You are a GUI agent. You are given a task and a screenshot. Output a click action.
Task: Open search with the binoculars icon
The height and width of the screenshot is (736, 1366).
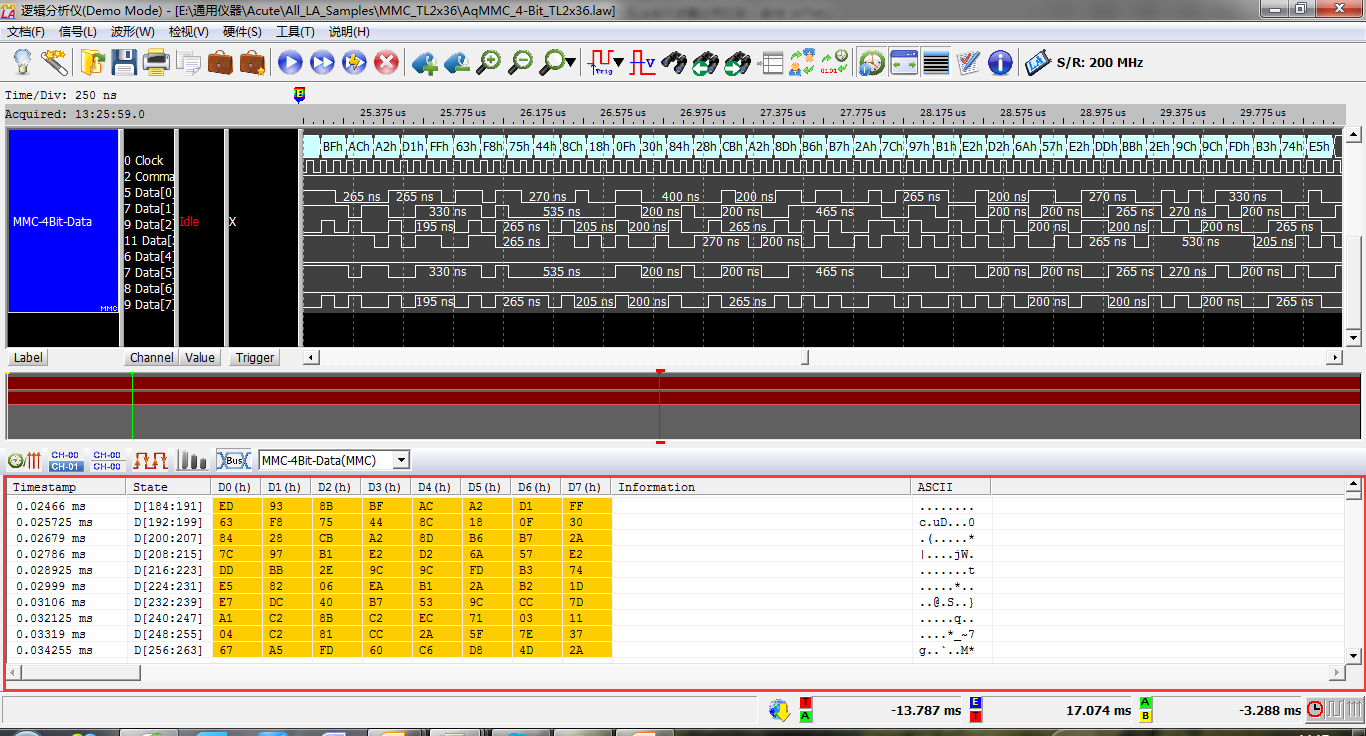[x=674, y=62]
